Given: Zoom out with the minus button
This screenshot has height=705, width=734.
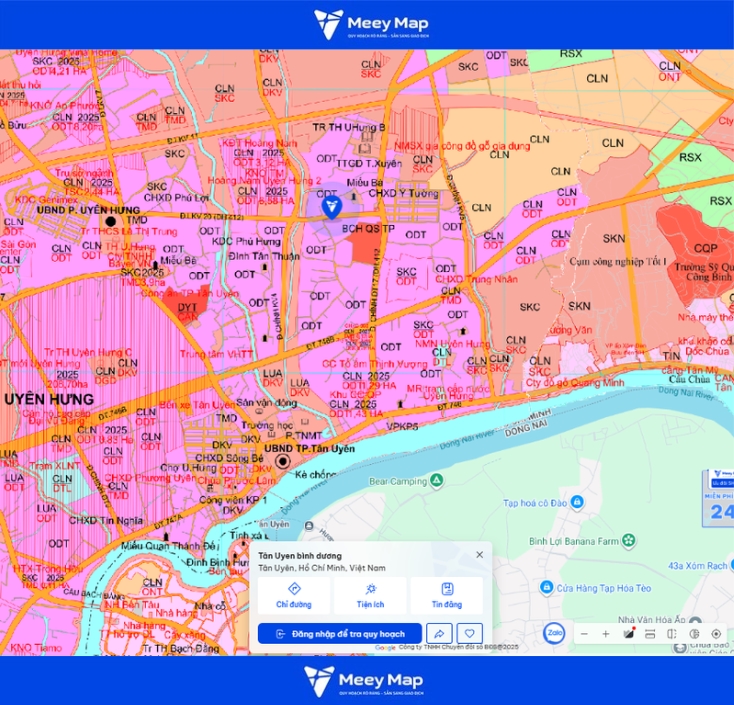Looking at the screenshot, I should click(584, 634).
